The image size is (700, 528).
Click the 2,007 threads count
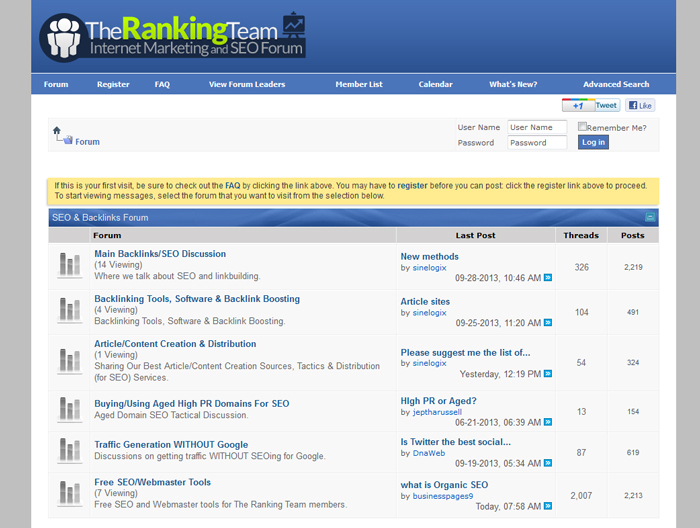click(x=581, y=495)
